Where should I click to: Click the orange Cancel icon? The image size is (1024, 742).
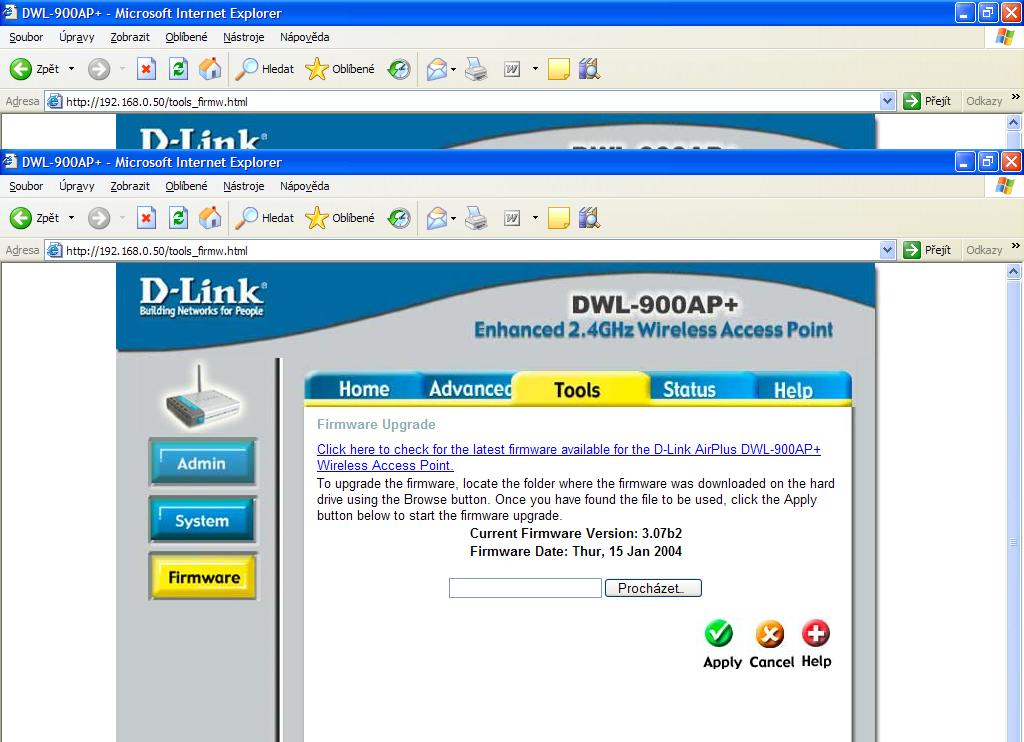pos(770,633)
